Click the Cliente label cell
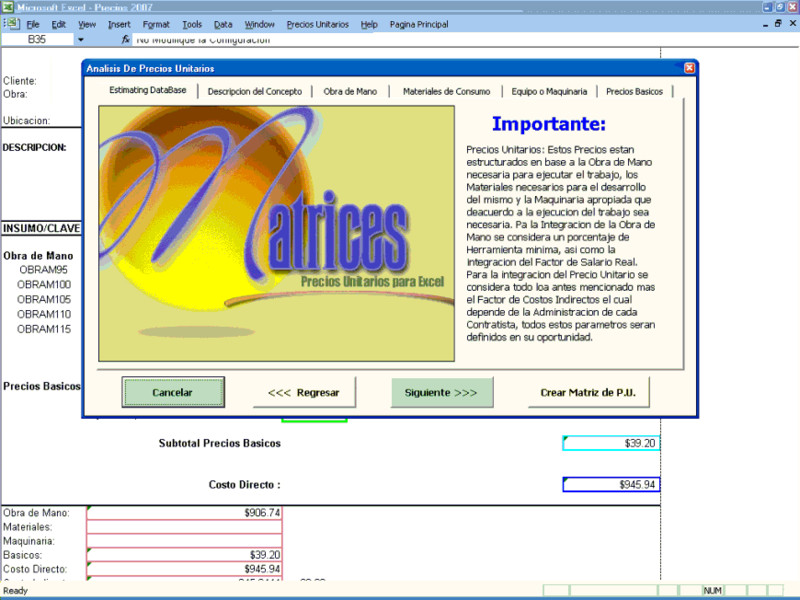Image resolution: width=800 pixels, height=600 pixels. tap(20, 81)
